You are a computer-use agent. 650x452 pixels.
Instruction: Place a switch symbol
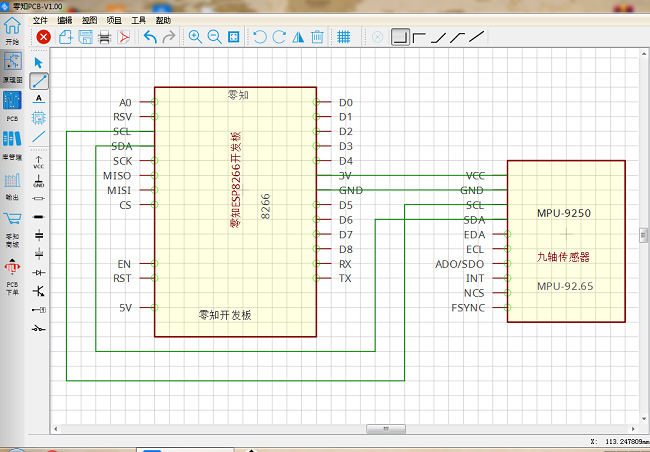(39, 328)
